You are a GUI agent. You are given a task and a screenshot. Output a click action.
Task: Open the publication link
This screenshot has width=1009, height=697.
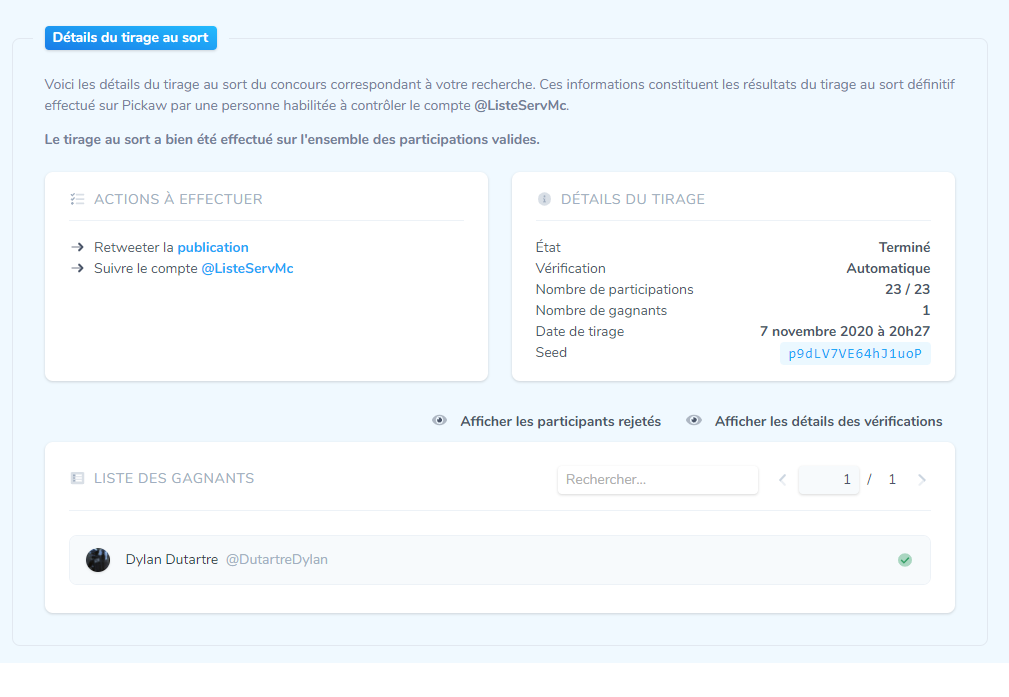(x=213, y=247)
